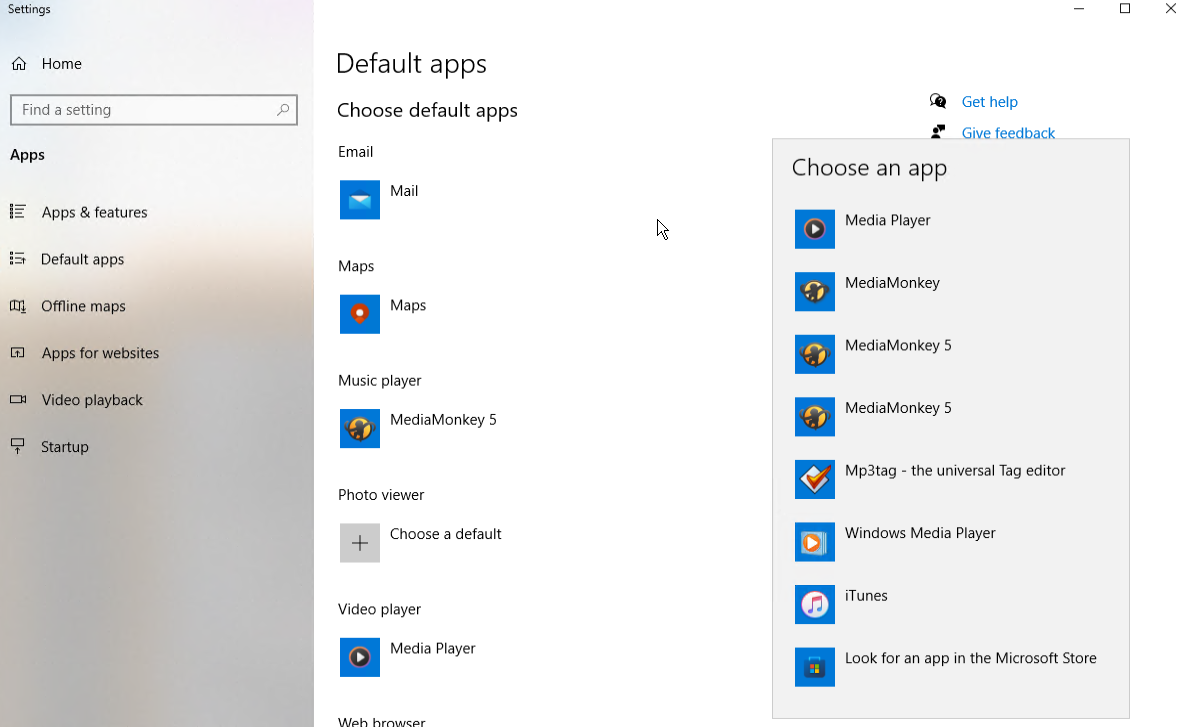Select the iTunes icon in app chooser

coord(814,604)
